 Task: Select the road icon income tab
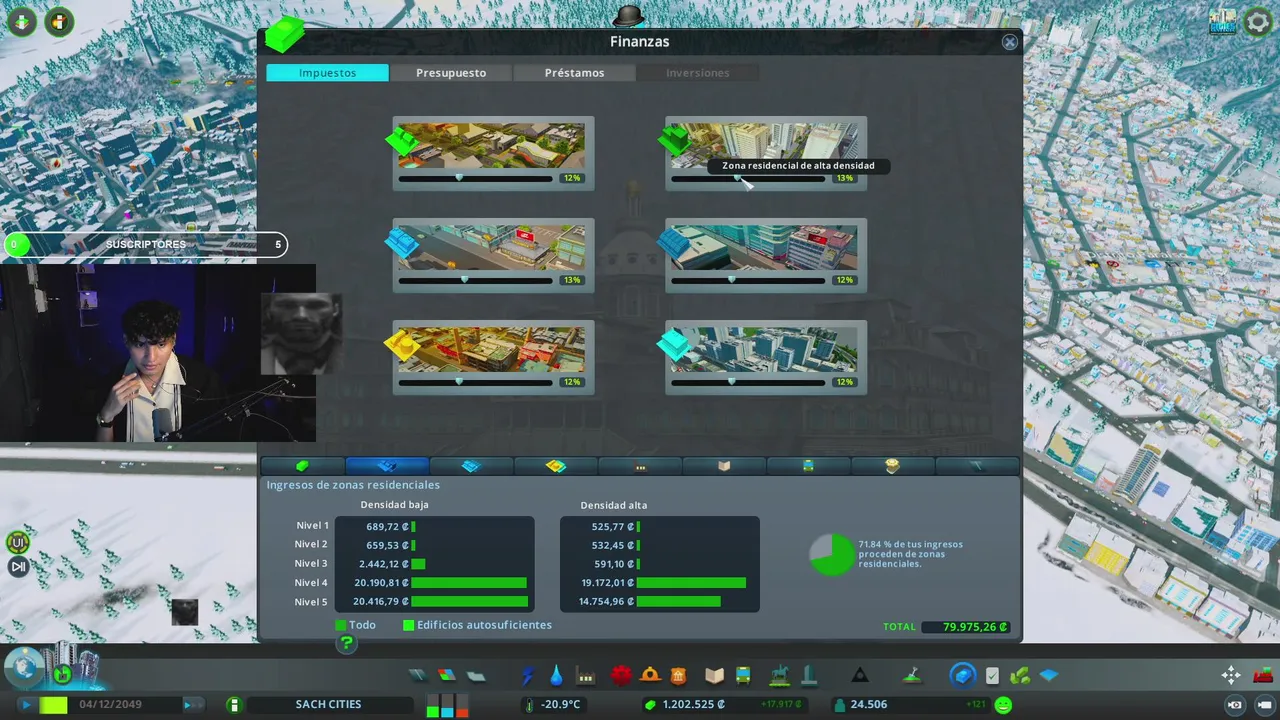(977, 466)
